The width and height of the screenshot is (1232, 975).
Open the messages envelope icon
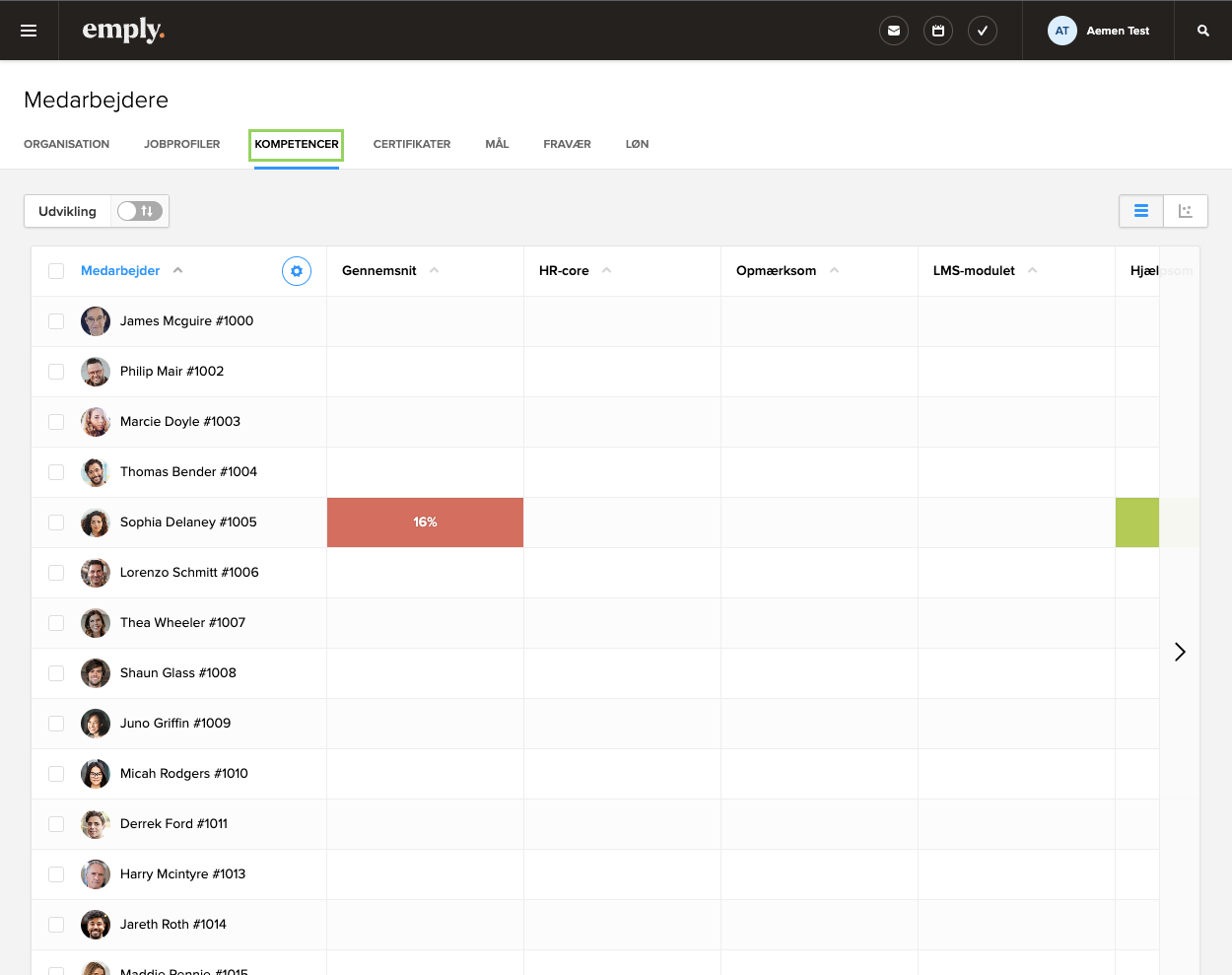click(x=893, y=31)
